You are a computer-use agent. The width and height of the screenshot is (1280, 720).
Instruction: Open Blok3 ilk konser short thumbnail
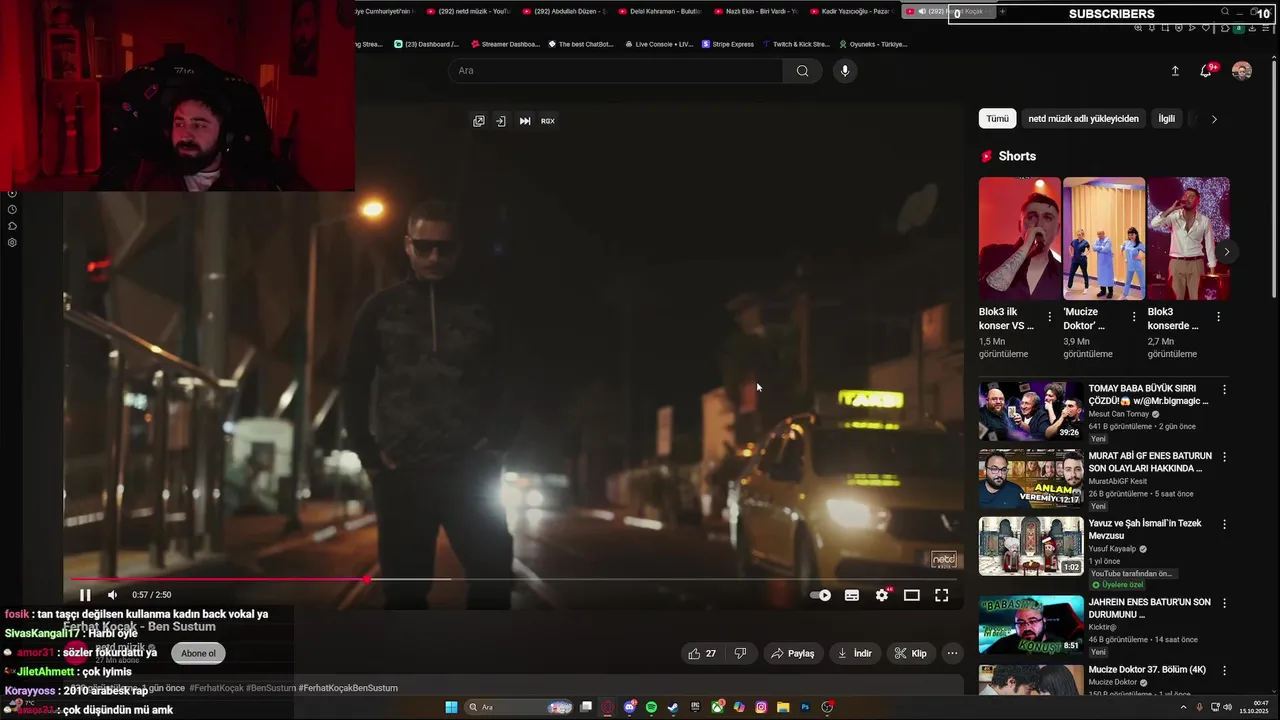[x=1019, y=238]
